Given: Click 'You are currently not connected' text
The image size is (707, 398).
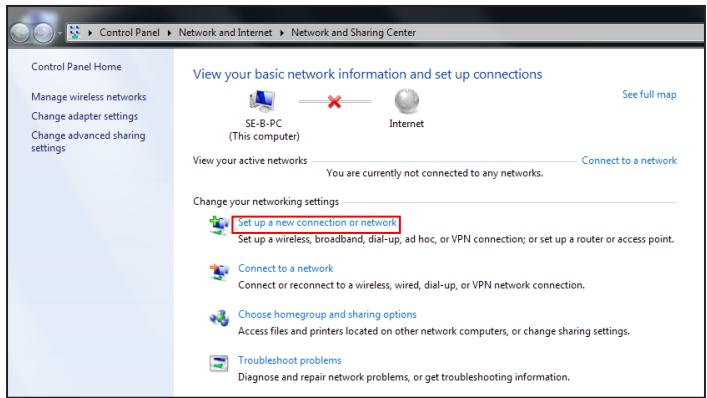Looking at the screenshot, I should (x=435, y=173).
